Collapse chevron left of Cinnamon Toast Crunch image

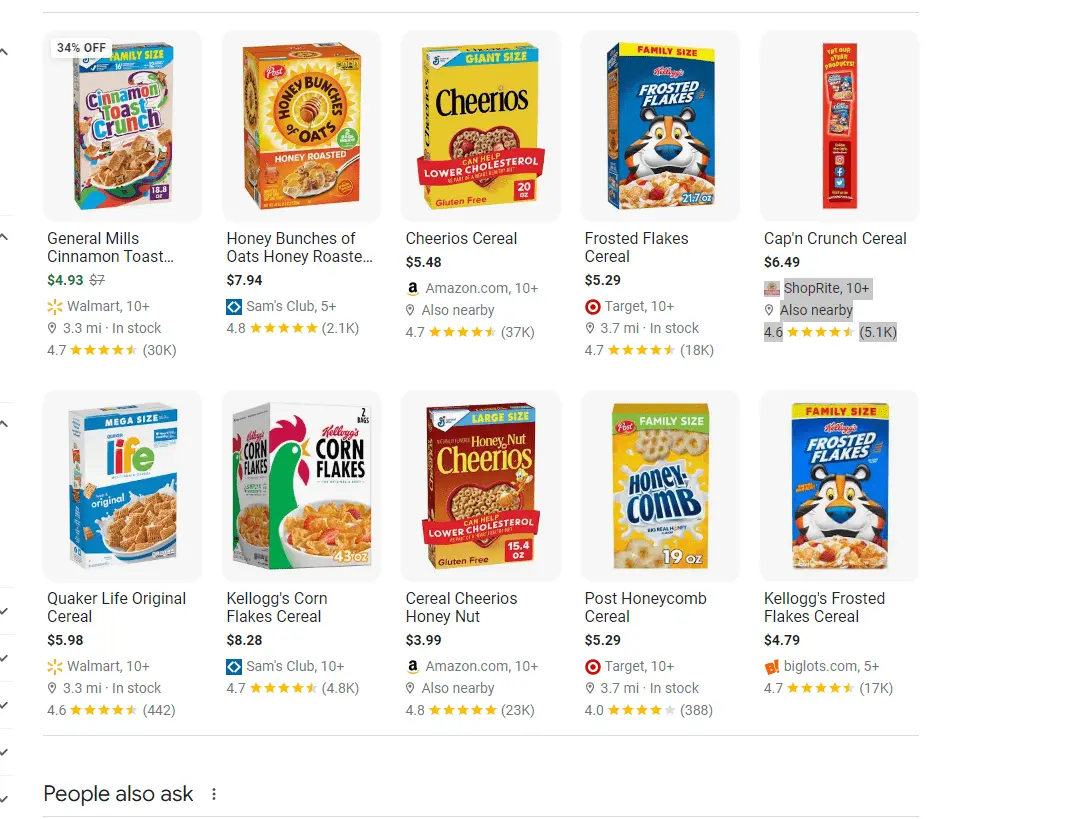(x=5, y=52)
